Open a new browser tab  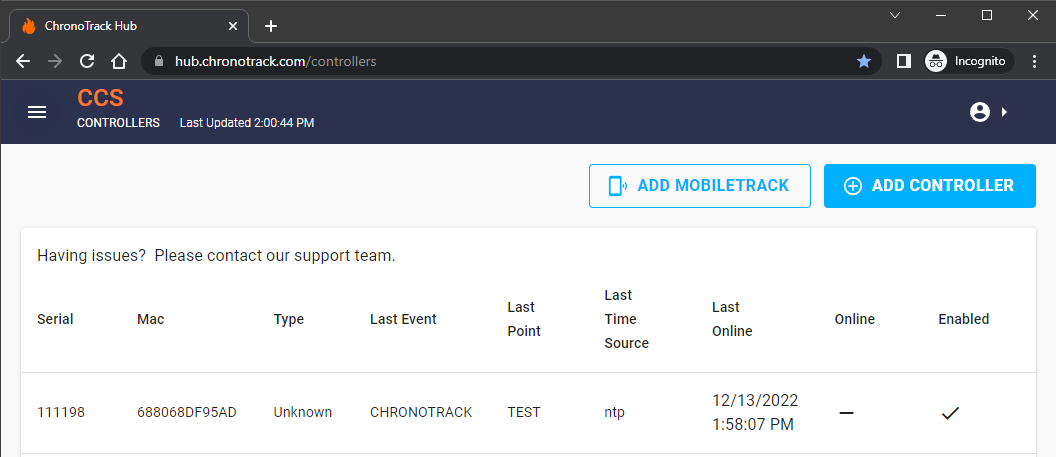(x=271, y=26)
